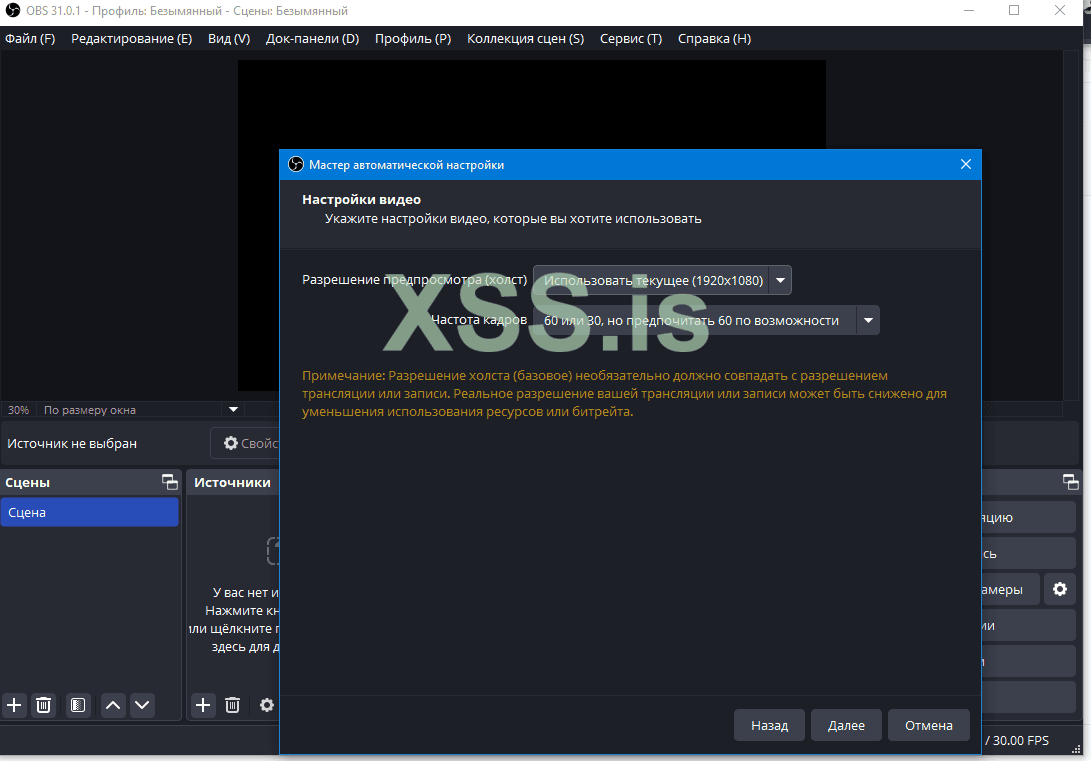This screenshot has height=761, width=1091.
Task: Undock the controls panel icon on right
Action: 1071,481
